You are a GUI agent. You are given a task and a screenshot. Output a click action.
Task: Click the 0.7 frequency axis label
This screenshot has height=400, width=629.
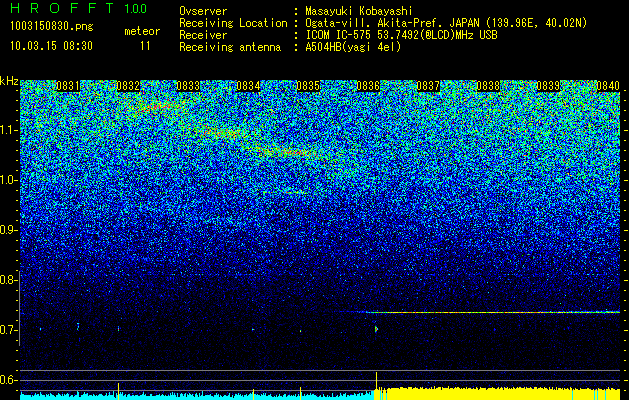[x=8, y=330]
